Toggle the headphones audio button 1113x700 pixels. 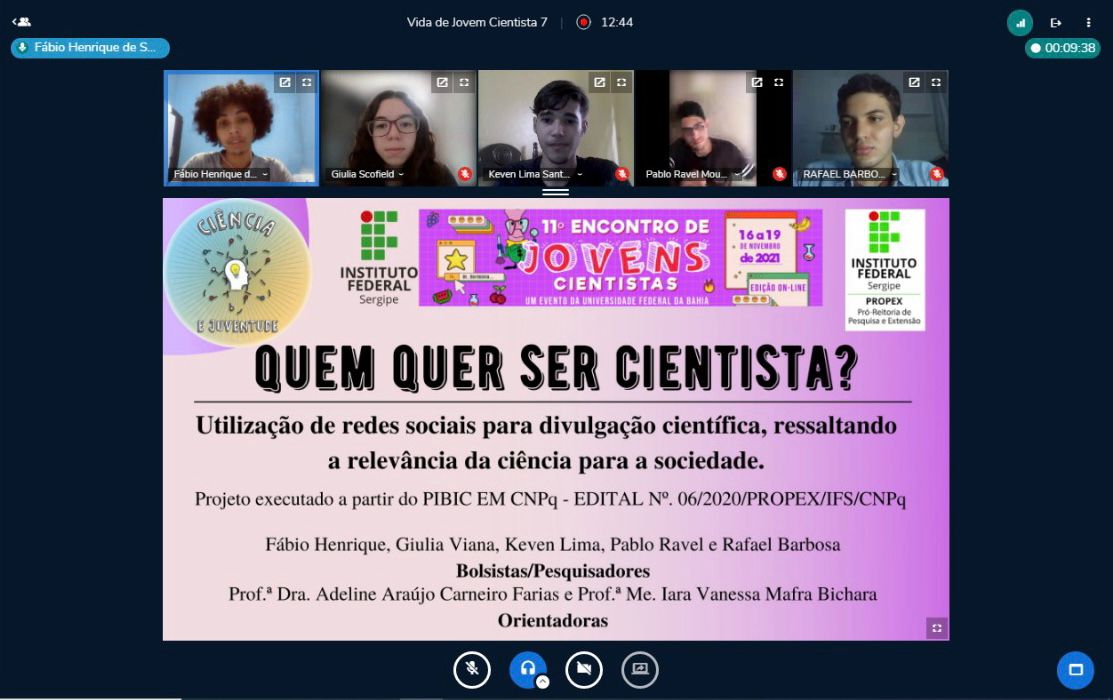pyautogui.click(x=527, y=668)
